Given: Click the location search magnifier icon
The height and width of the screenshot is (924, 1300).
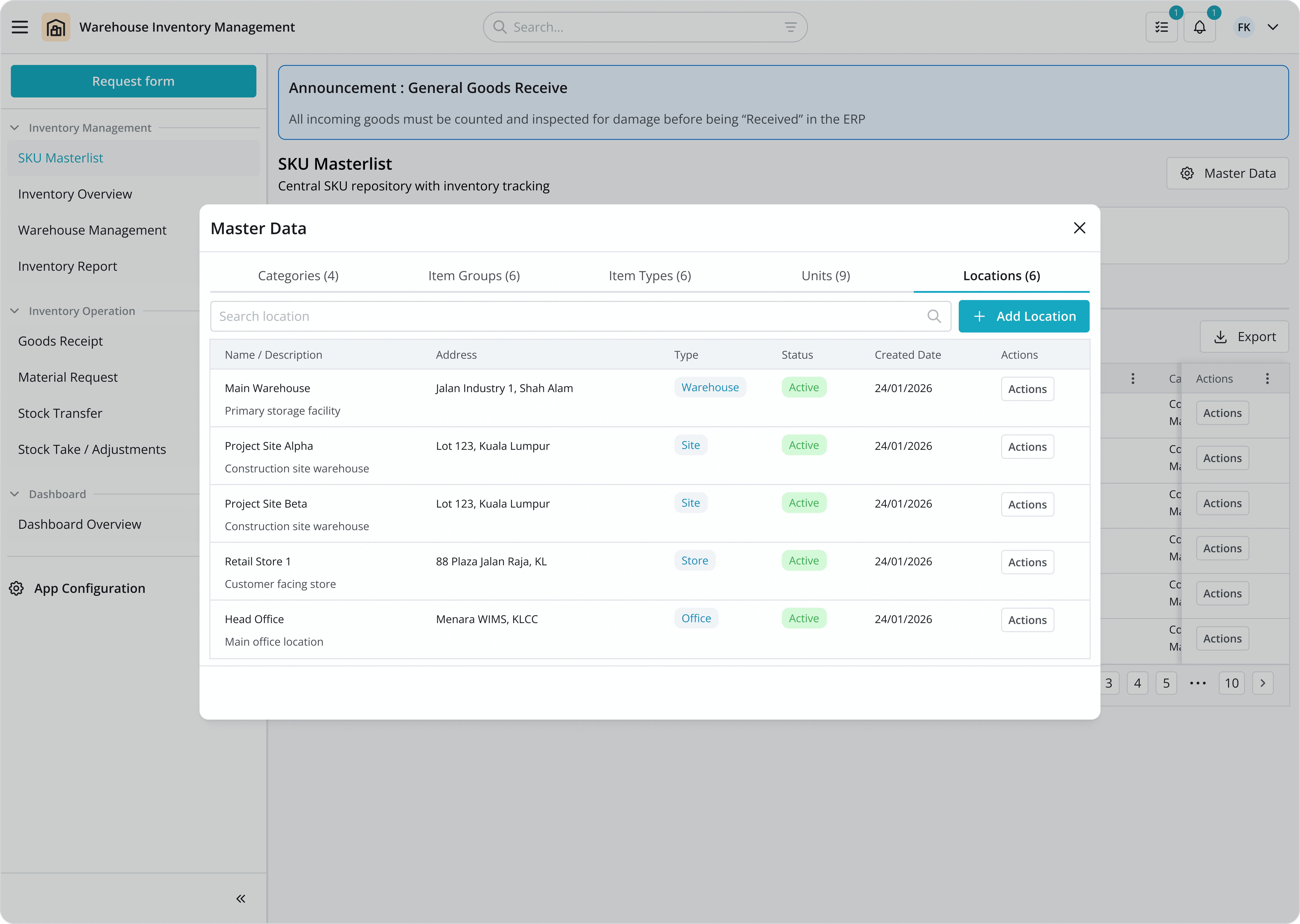Looking at the screenshot, I should (x=934, y=316).
